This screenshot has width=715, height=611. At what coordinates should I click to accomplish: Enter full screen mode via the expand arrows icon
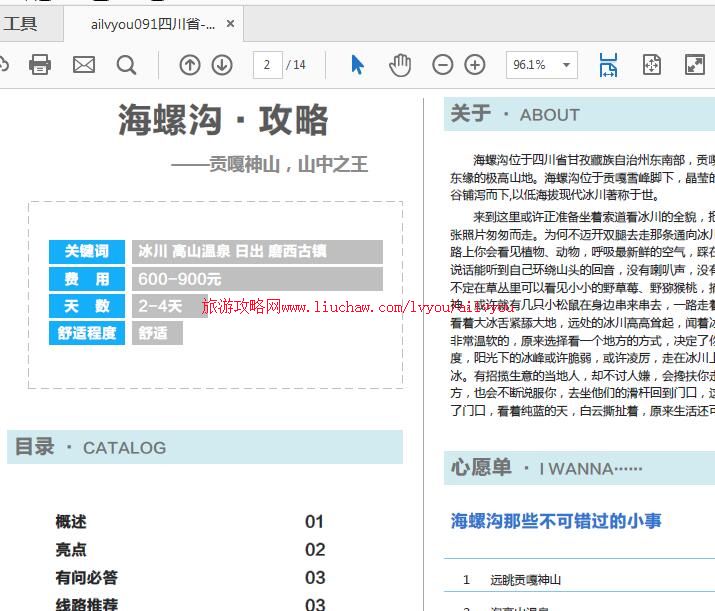(695, 65)
